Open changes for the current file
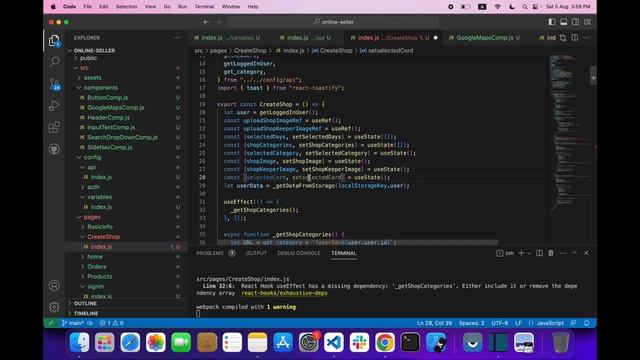 (563, 38)
